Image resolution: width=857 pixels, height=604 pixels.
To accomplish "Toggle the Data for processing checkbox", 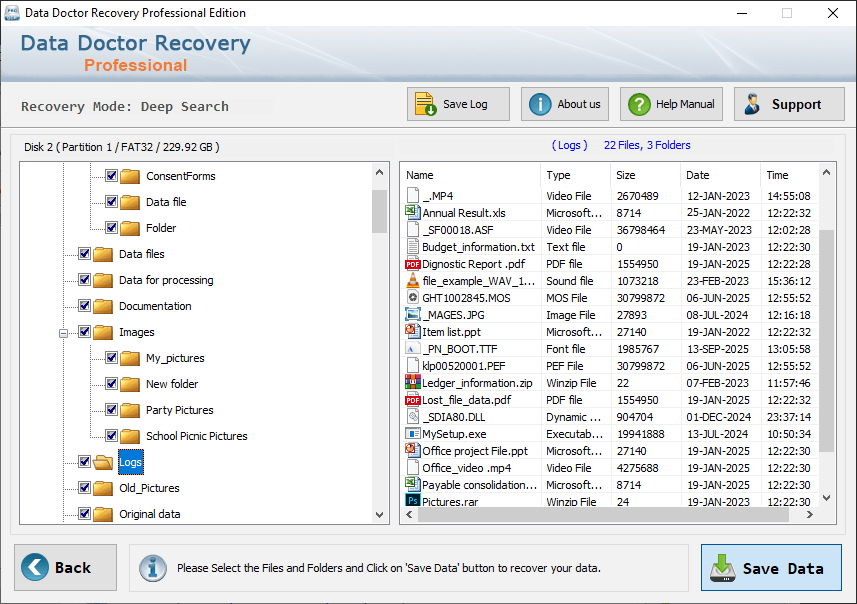I will click(x=84, y=279).
